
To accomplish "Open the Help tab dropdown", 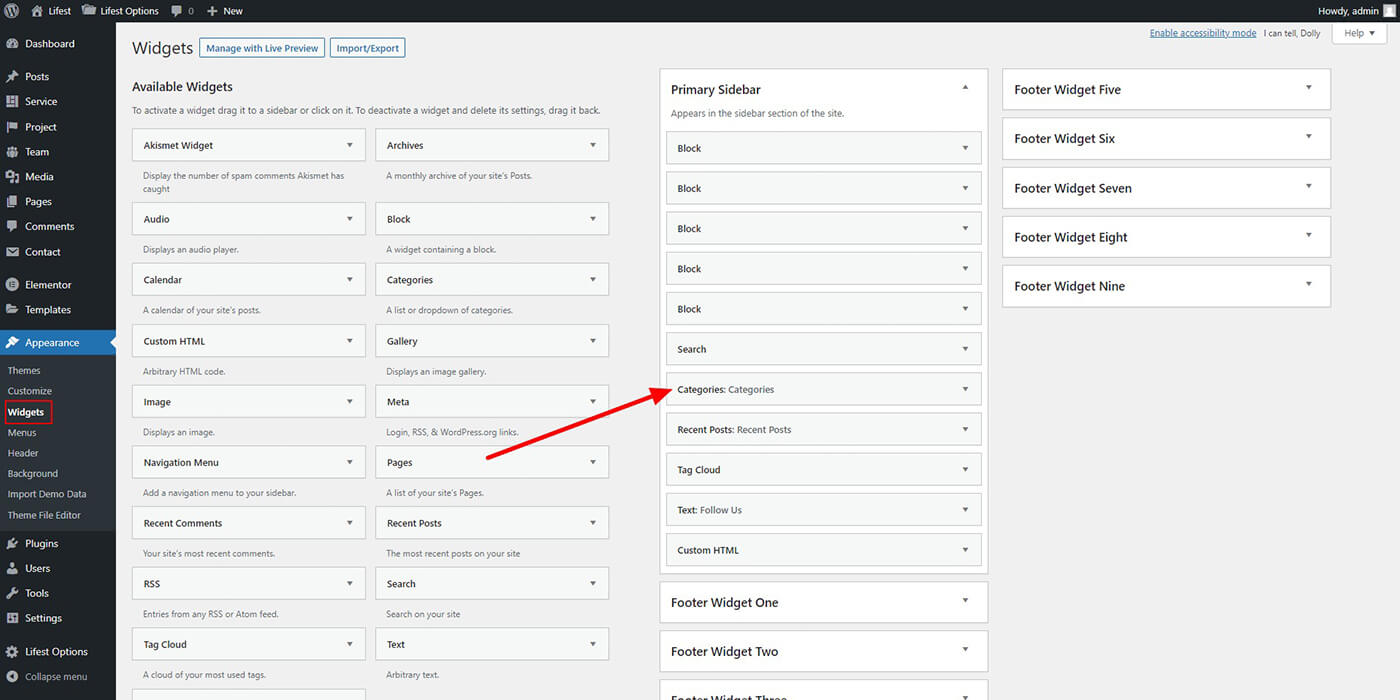I will pyautogui.click(x=1360, y=33).
